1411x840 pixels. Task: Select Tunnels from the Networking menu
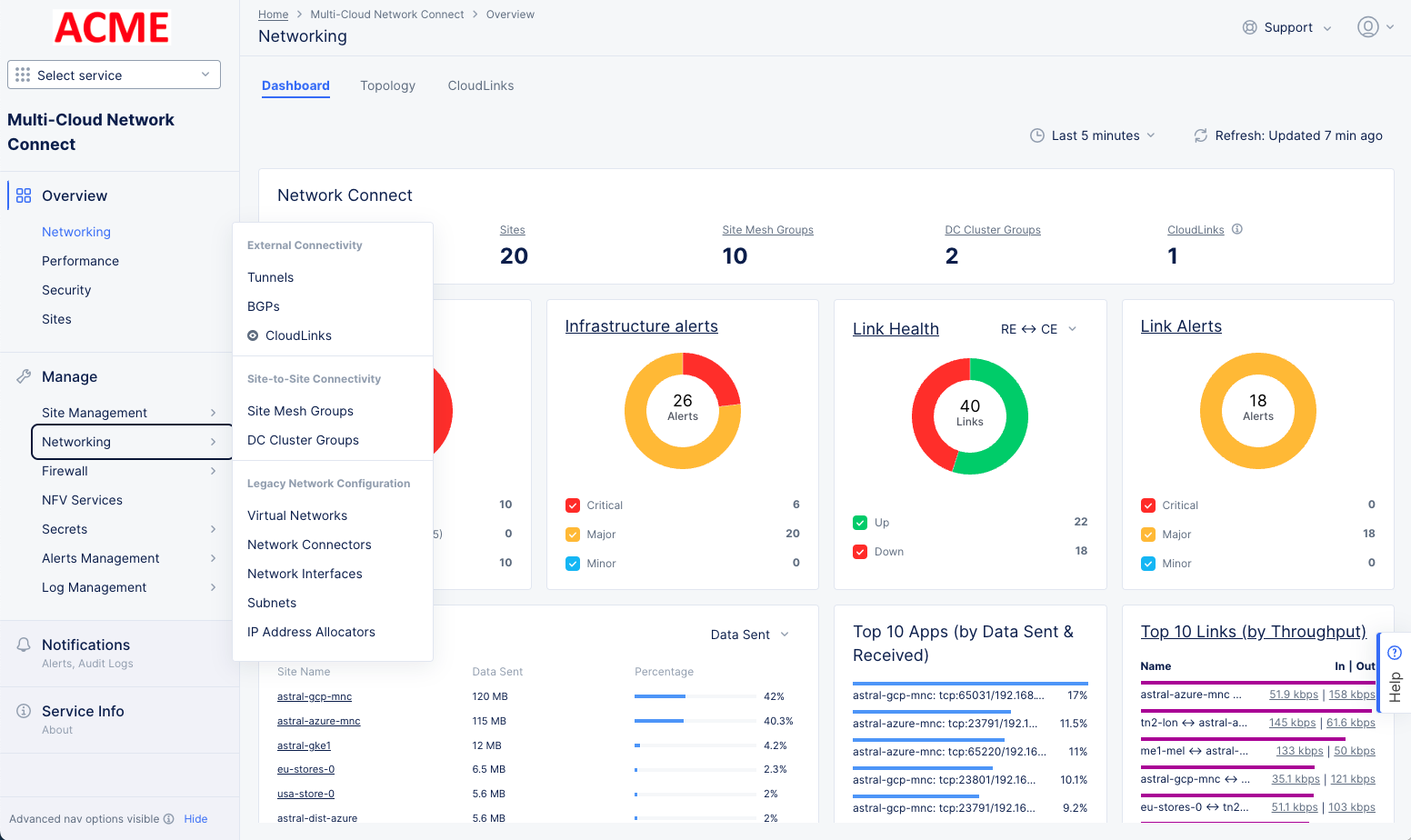(x=270, y=276)
